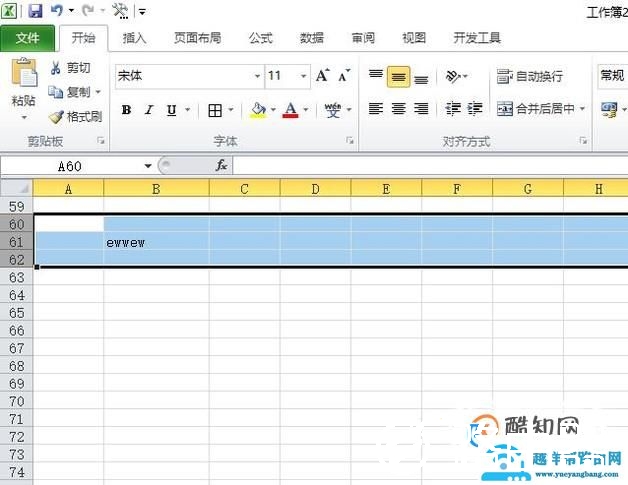The width and height of the screenshot is (628, 485).
Task: Decrease indent in alignment group
Action: pos(453,109)
